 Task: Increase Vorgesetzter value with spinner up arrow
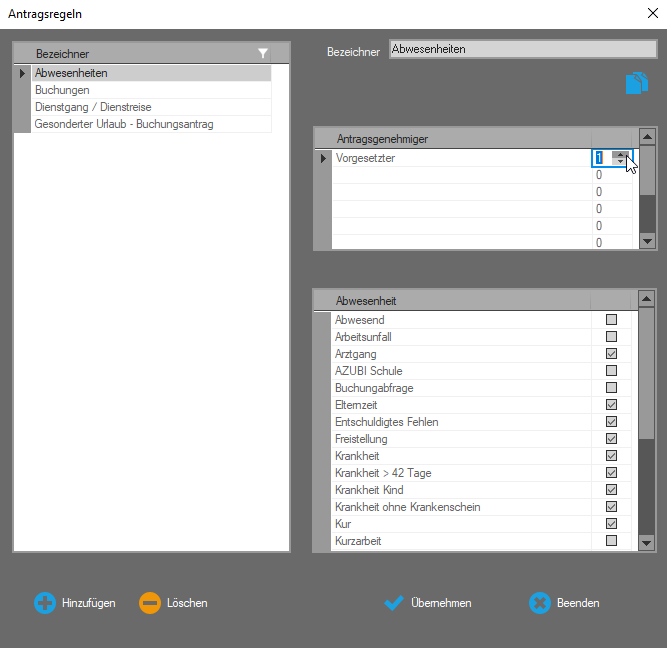click(621, 154)
